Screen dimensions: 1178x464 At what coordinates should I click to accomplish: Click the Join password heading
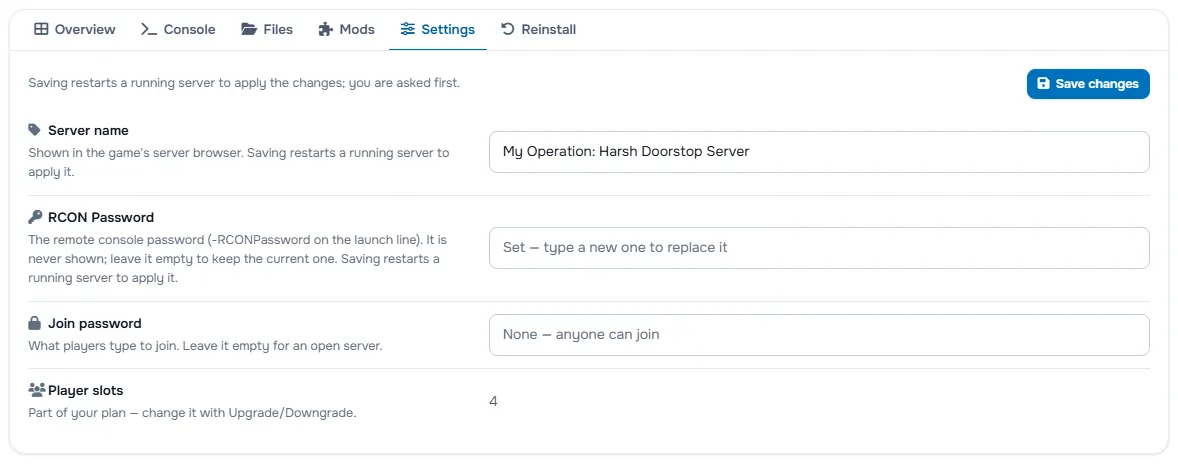coord(95,324)
